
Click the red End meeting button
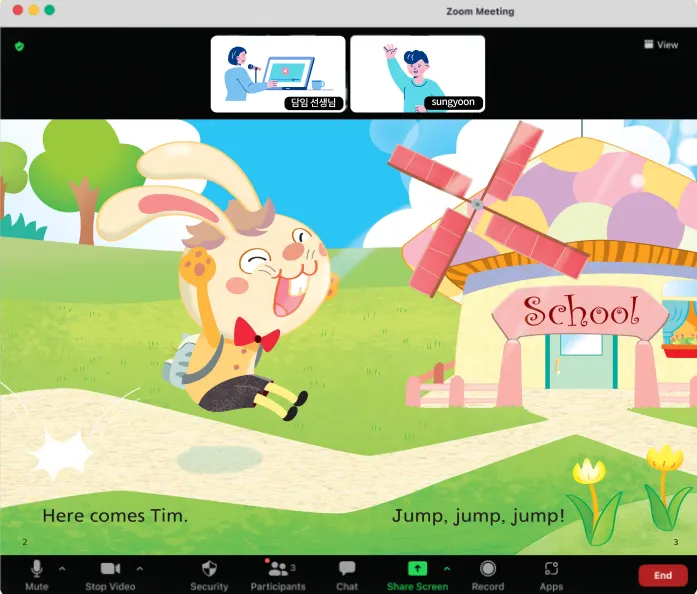click(662, 575)
